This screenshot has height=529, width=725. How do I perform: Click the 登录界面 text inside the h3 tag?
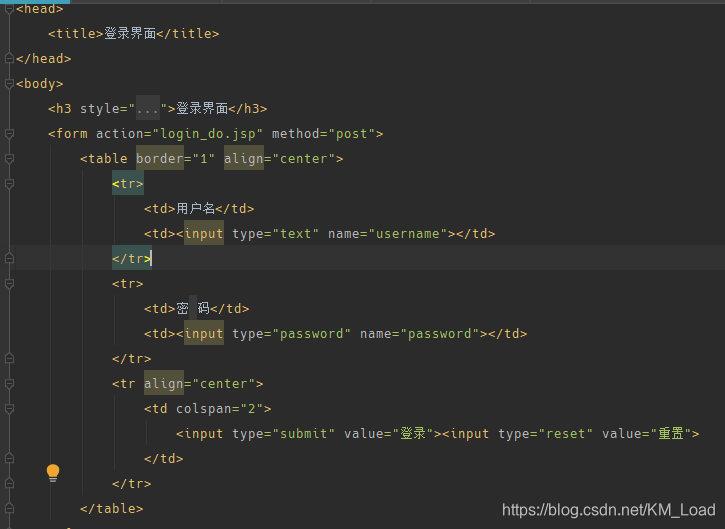[x=202, y=108]
